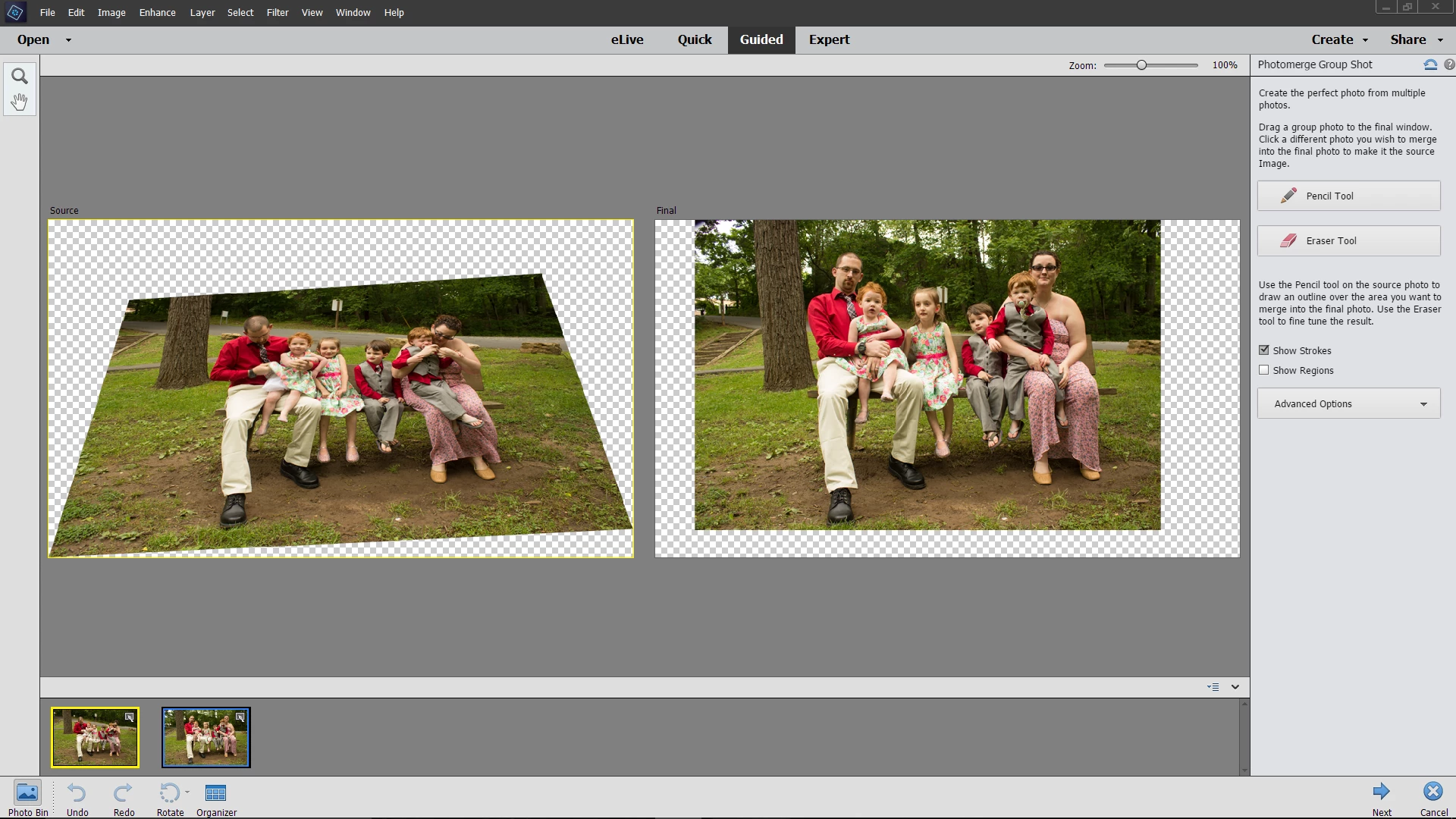
Task: Click the Zoom slider handle
Action: [1141, 65]
